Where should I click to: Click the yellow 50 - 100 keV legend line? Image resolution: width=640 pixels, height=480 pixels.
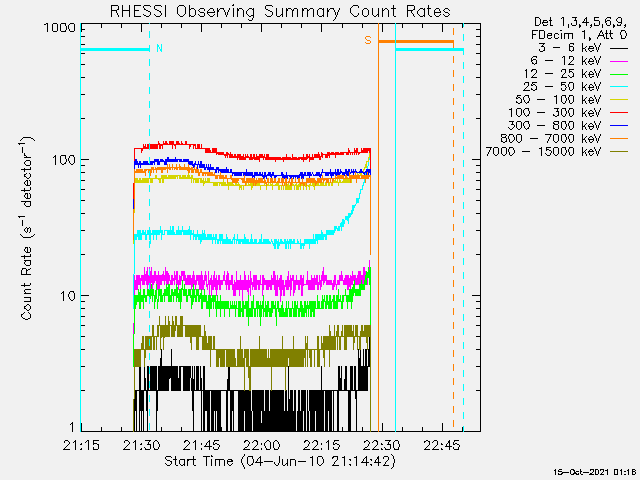click(x=619, y=101)
